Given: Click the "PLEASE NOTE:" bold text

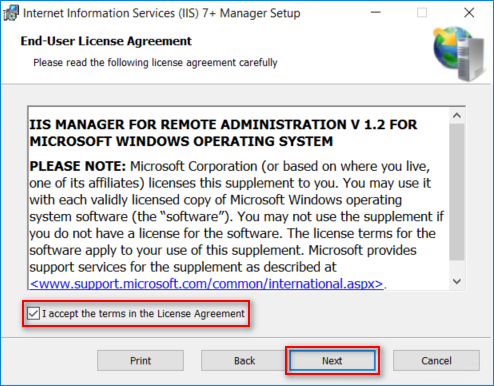Looking at the screenshot, I should [x=78, y=166].
